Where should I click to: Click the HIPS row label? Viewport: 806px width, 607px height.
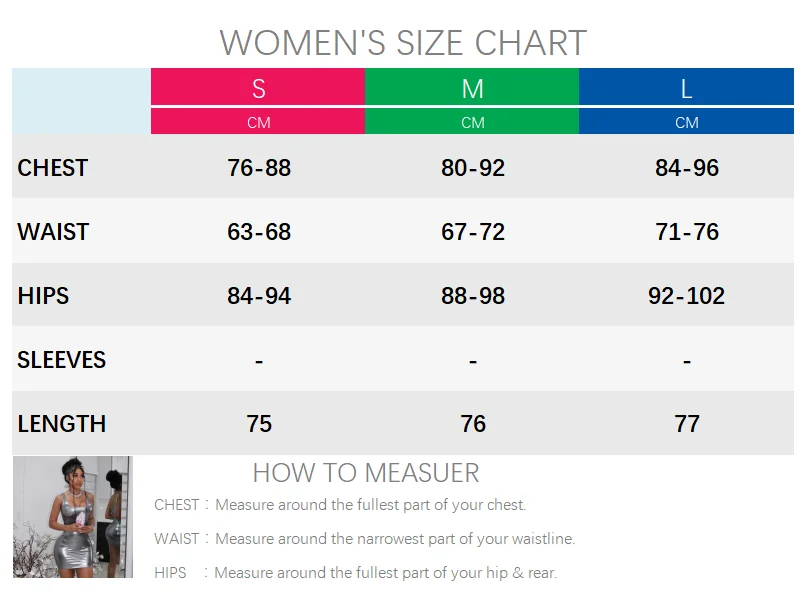pos(43,296)
